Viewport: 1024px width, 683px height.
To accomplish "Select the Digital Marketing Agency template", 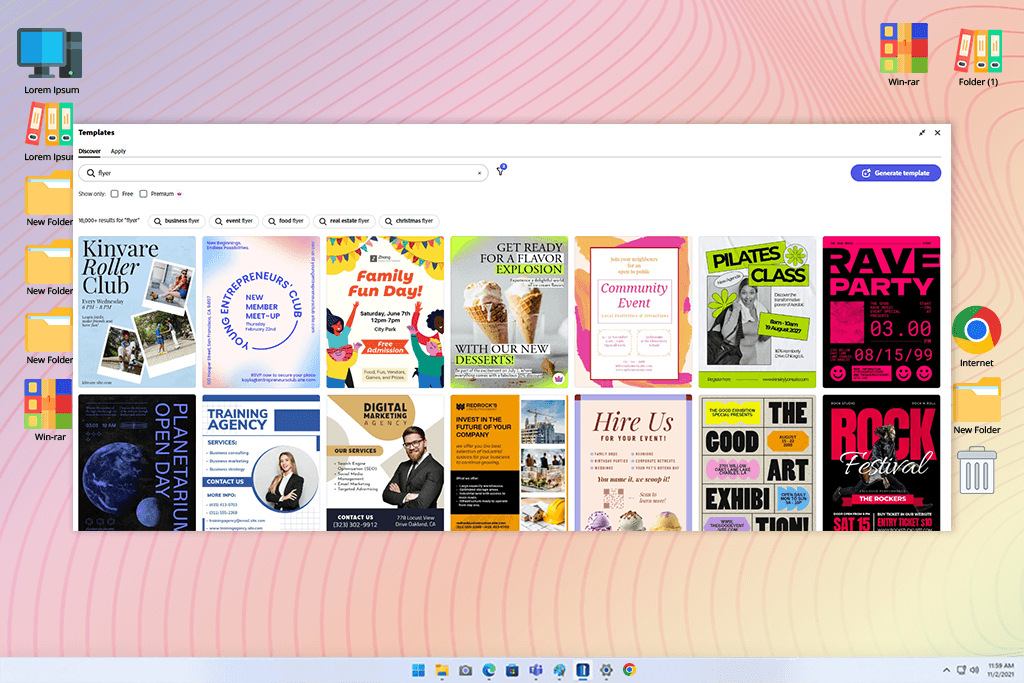I will click(x=385, y=462).
